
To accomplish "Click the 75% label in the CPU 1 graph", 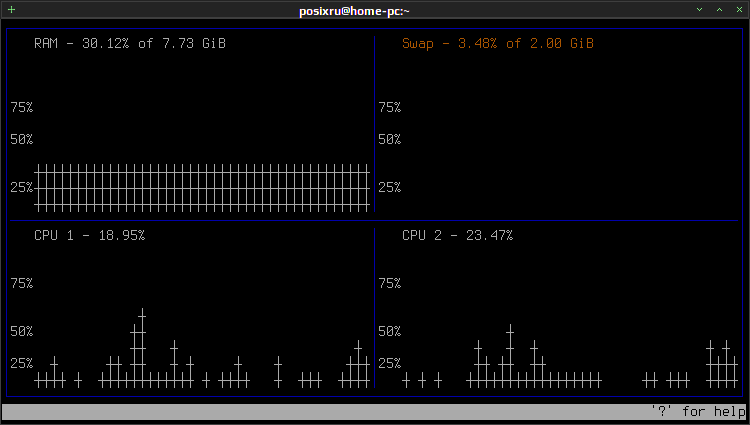I will point(22,283).
